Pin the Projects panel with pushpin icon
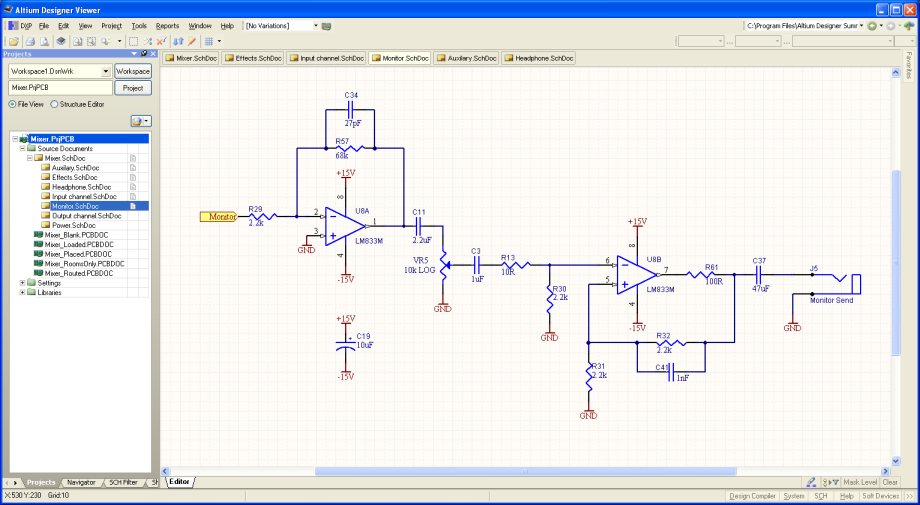Screen dimensions: 920x505 point(144,54)
